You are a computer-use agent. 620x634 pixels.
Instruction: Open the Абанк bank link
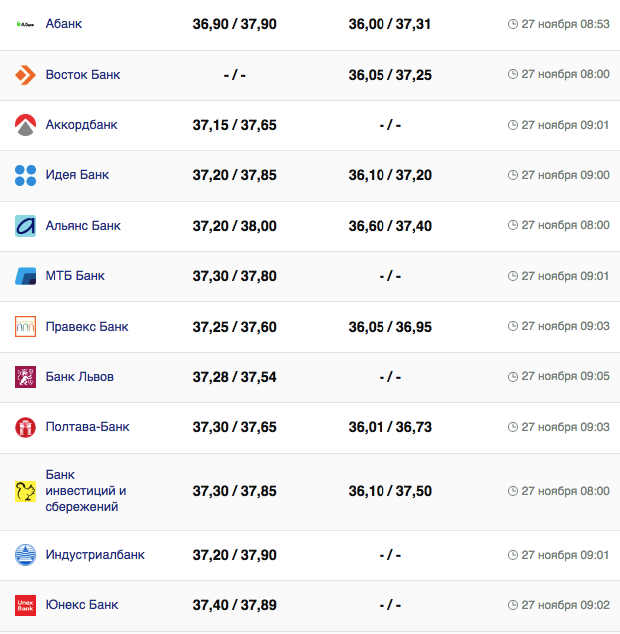click(x=64, y=24)
